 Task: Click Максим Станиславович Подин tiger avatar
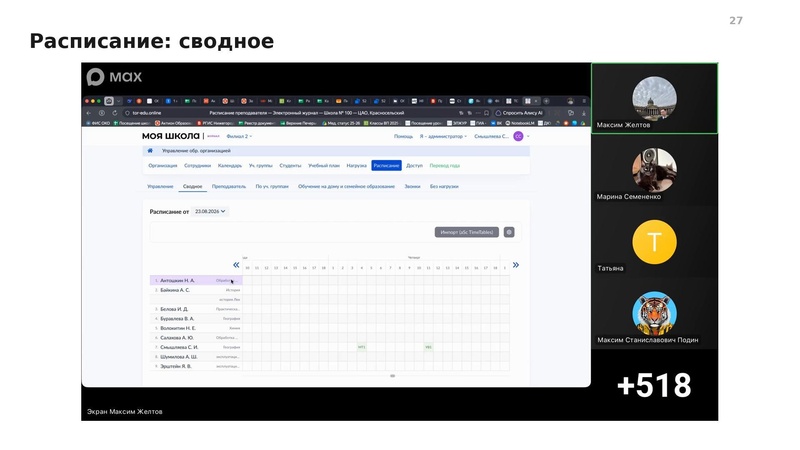coord(654,314)
